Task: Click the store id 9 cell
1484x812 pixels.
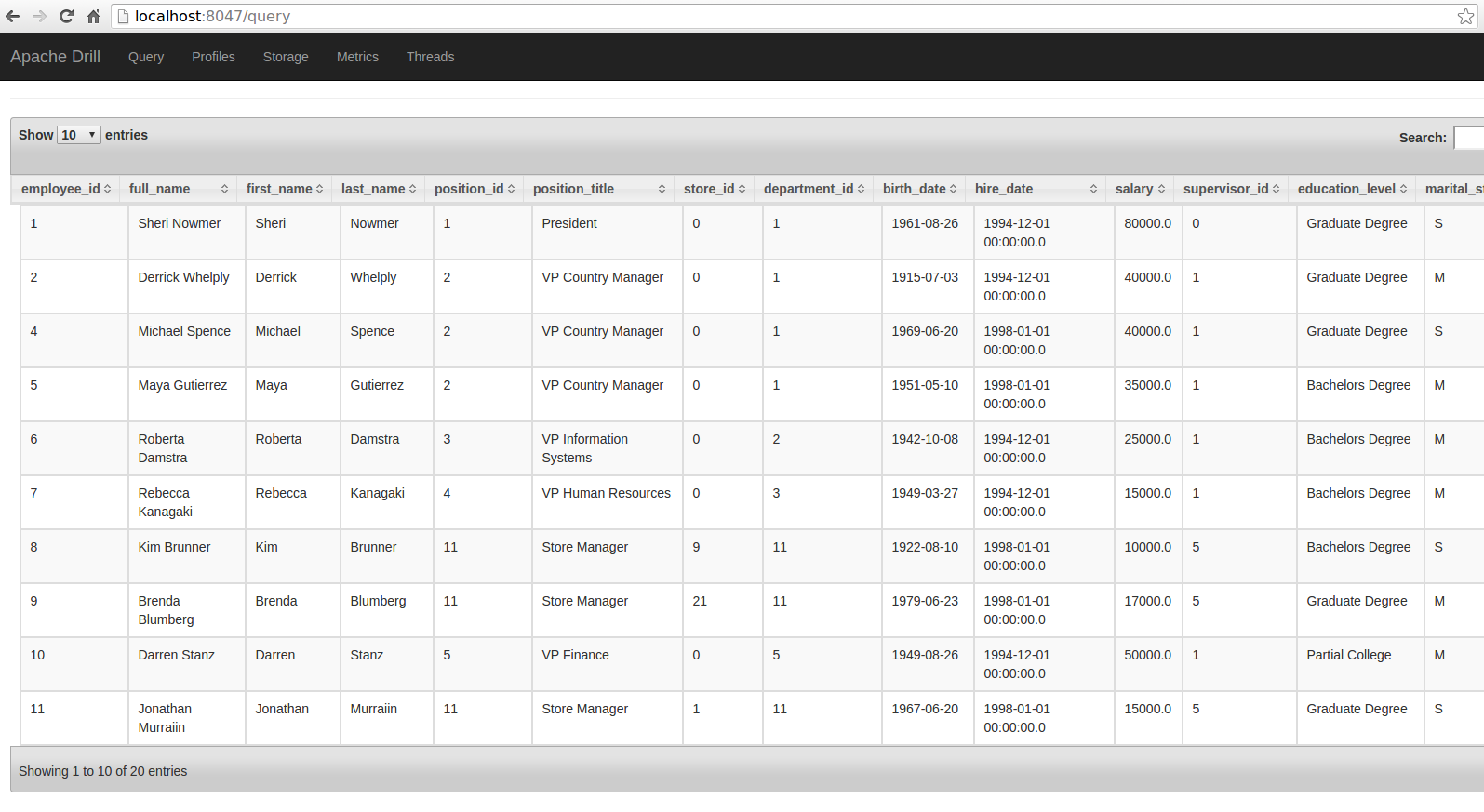Action: click(x=723, y=556)
